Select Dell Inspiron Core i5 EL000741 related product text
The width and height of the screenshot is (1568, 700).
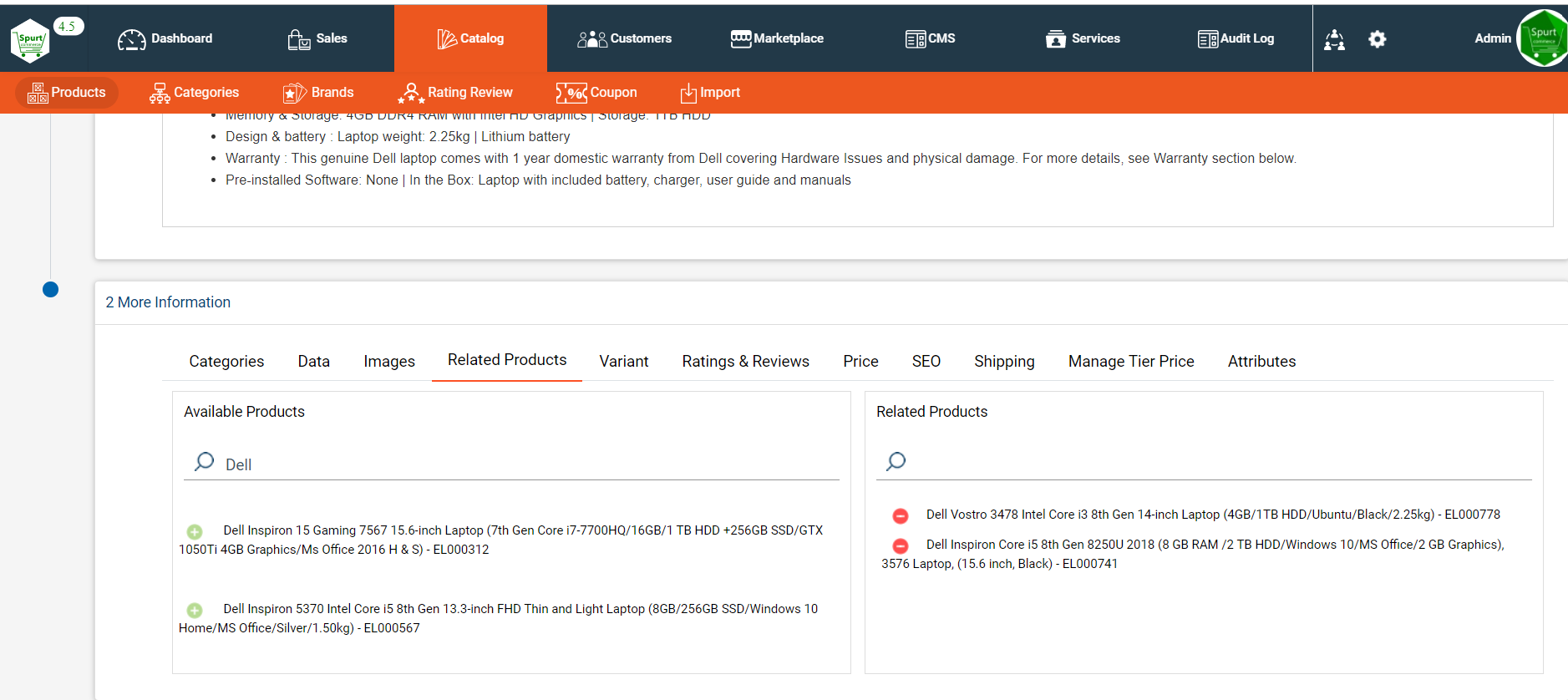pos(1193,554)
